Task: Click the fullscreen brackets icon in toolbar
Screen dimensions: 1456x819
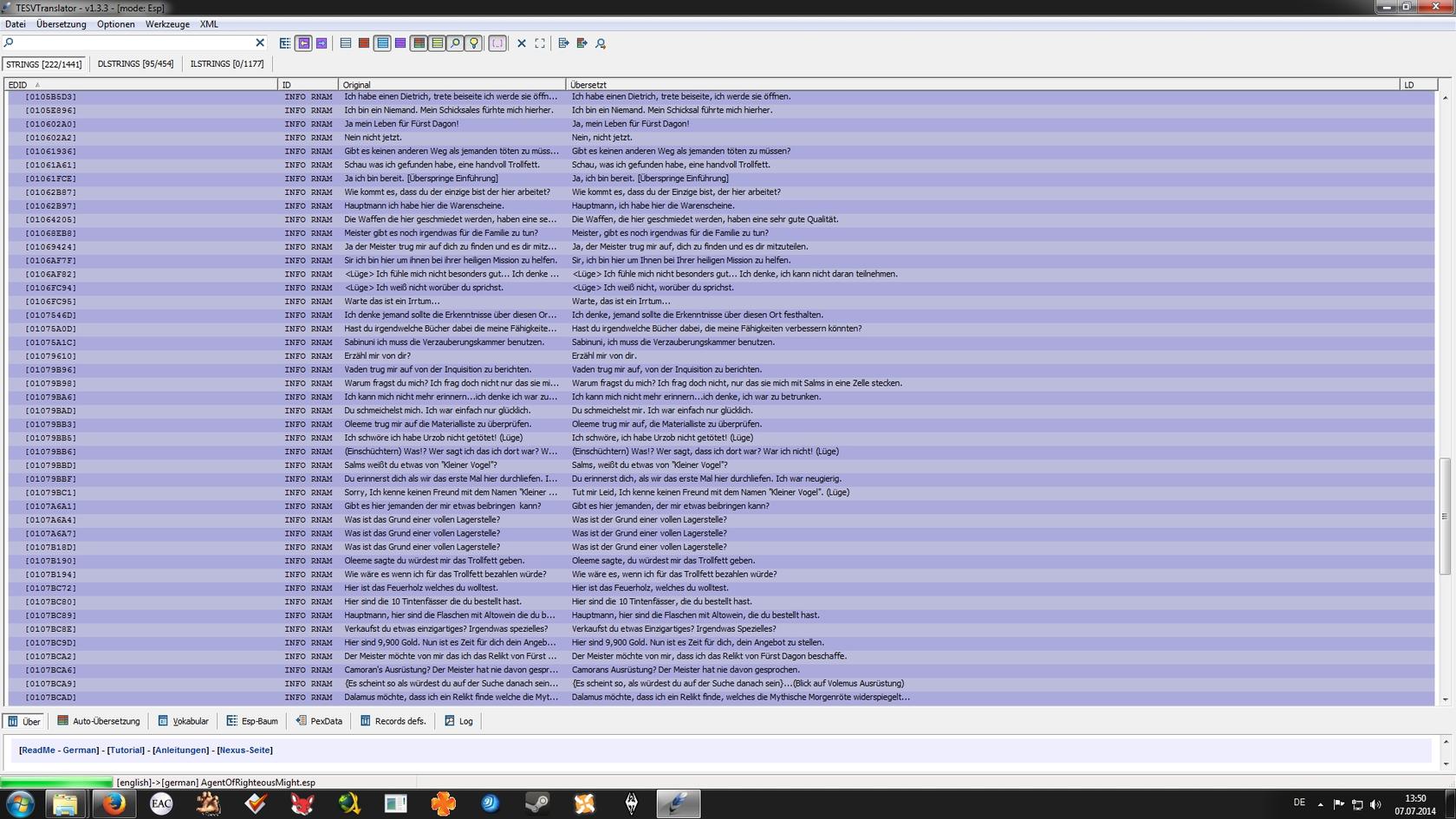Action: click(540, 43)
